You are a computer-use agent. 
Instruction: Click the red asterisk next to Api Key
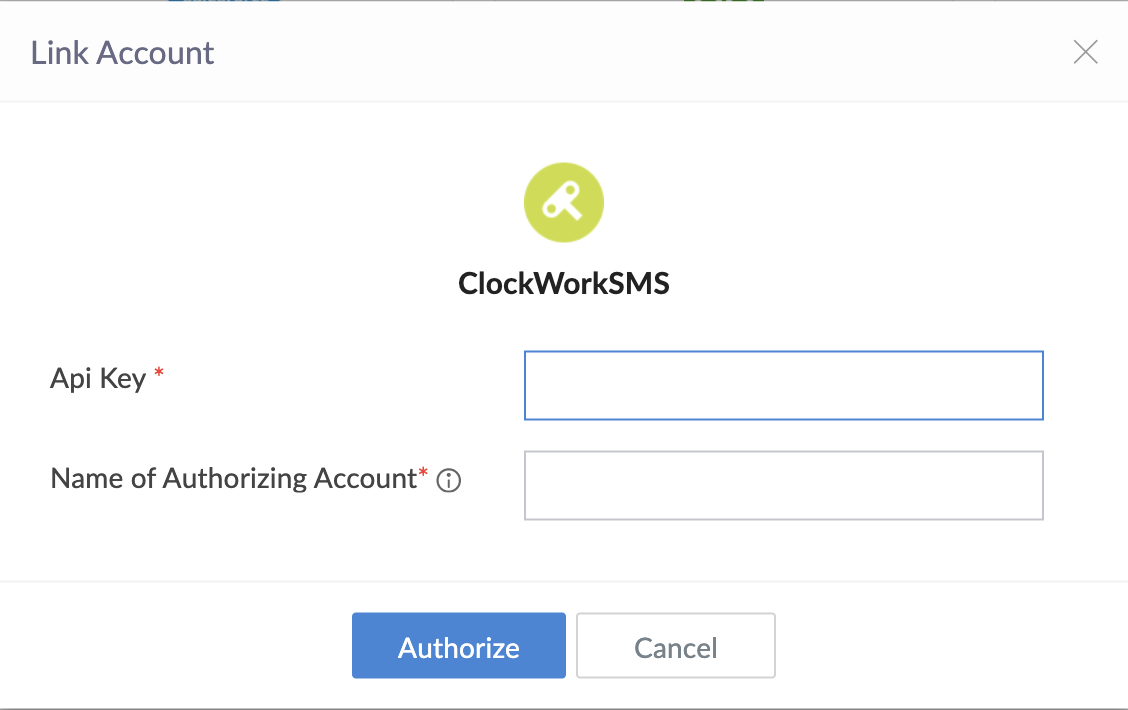159,375
